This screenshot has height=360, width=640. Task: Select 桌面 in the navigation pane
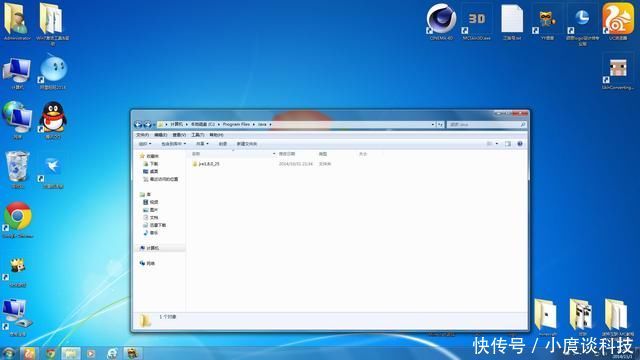(x=151, y=171)
